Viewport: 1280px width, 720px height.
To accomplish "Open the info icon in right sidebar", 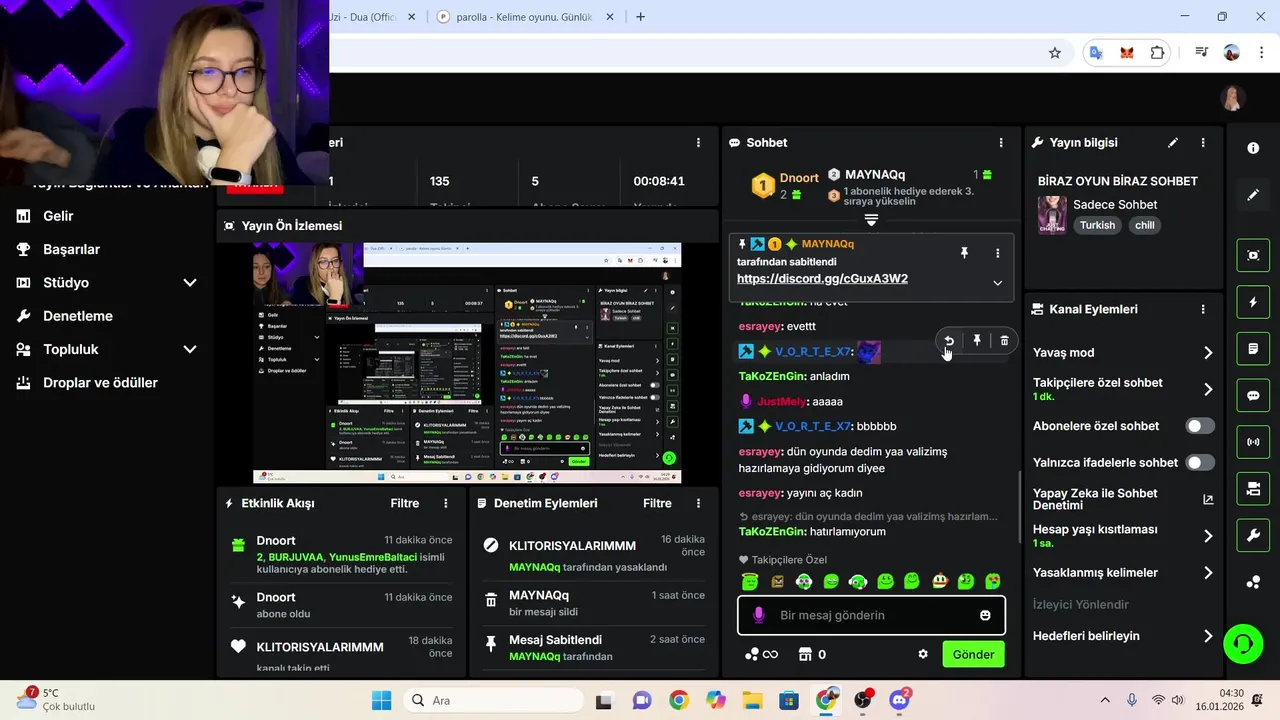I will [x=1253, y=148].
